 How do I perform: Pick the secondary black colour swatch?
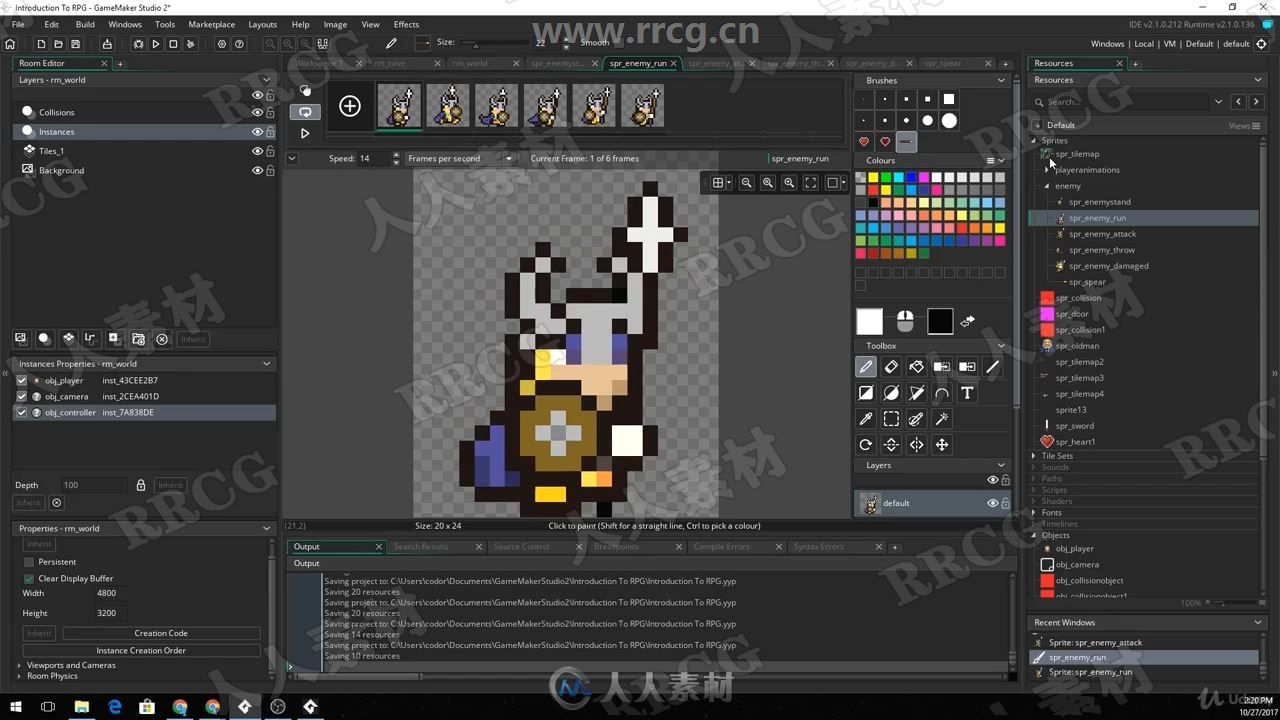point(940,321)
